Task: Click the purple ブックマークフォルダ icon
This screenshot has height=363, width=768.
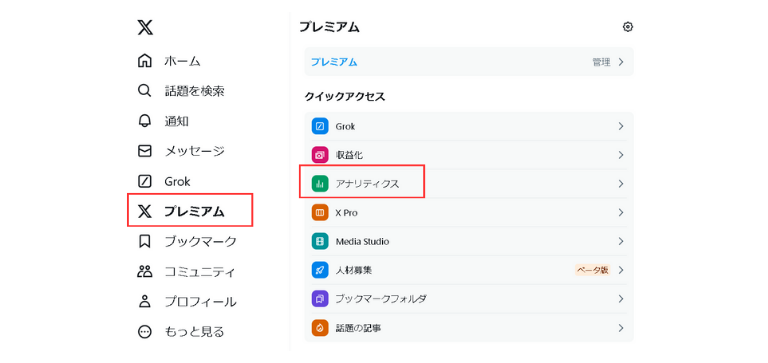Action: click(x=320, y=298)
